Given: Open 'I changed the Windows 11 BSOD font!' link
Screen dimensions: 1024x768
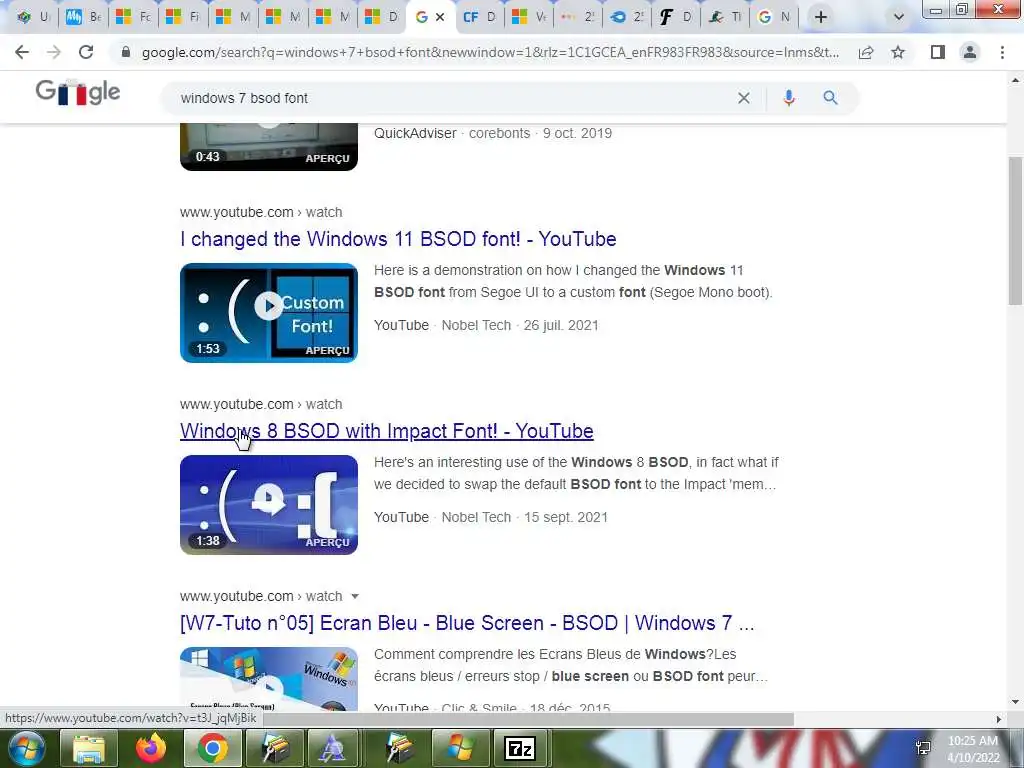Looking at the screenshot, I should point(398,239).
